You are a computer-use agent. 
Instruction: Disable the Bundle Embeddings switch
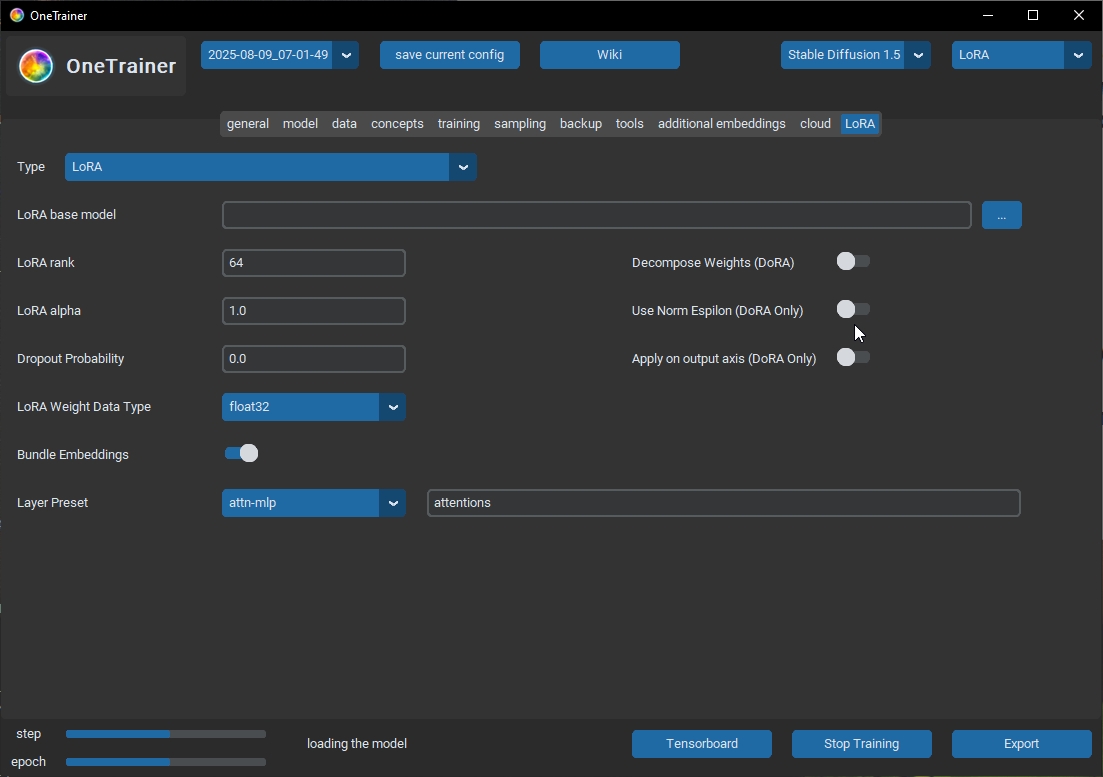tap(241, 454)
